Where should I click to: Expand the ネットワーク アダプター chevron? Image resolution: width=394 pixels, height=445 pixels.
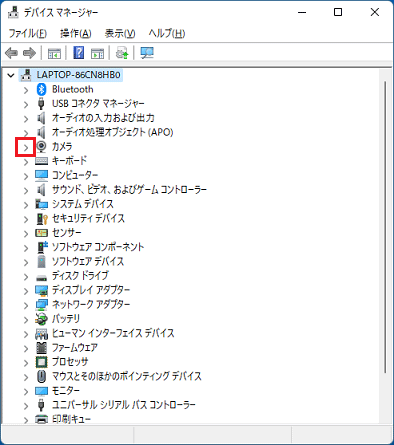[26, 306]
